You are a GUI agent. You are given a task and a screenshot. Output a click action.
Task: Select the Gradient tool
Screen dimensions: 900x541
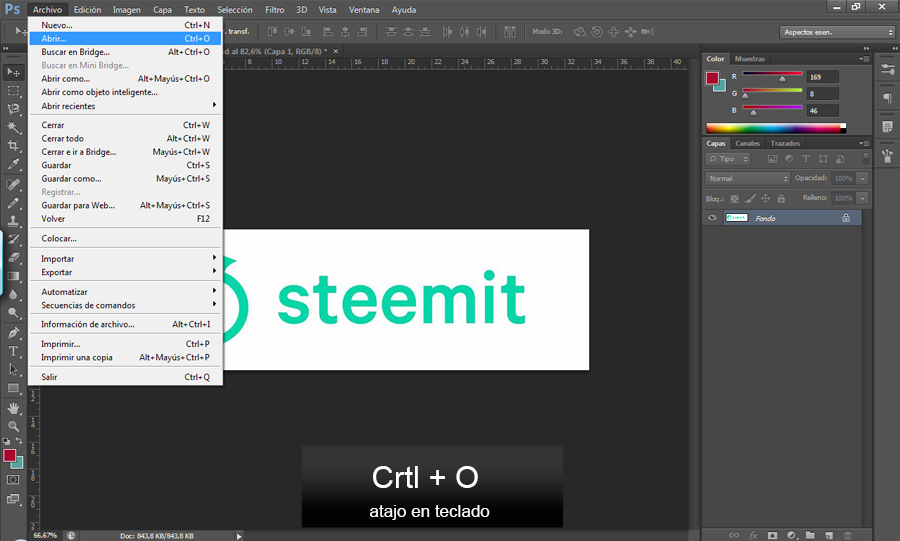13,277
